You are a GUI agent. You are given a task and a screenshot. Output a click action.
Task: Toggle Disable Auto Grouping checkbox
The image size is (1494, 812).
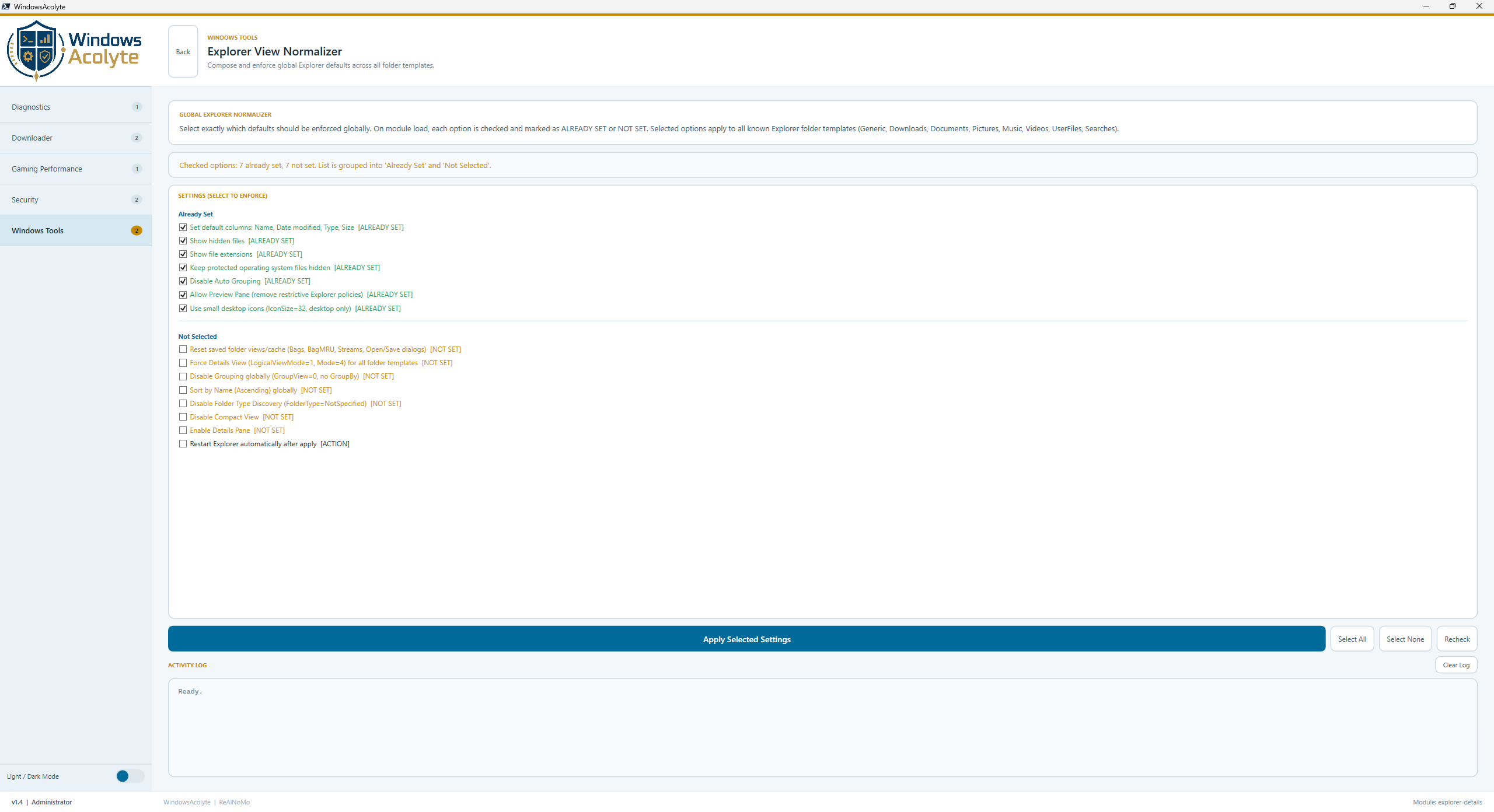click(x=183, y=281)
